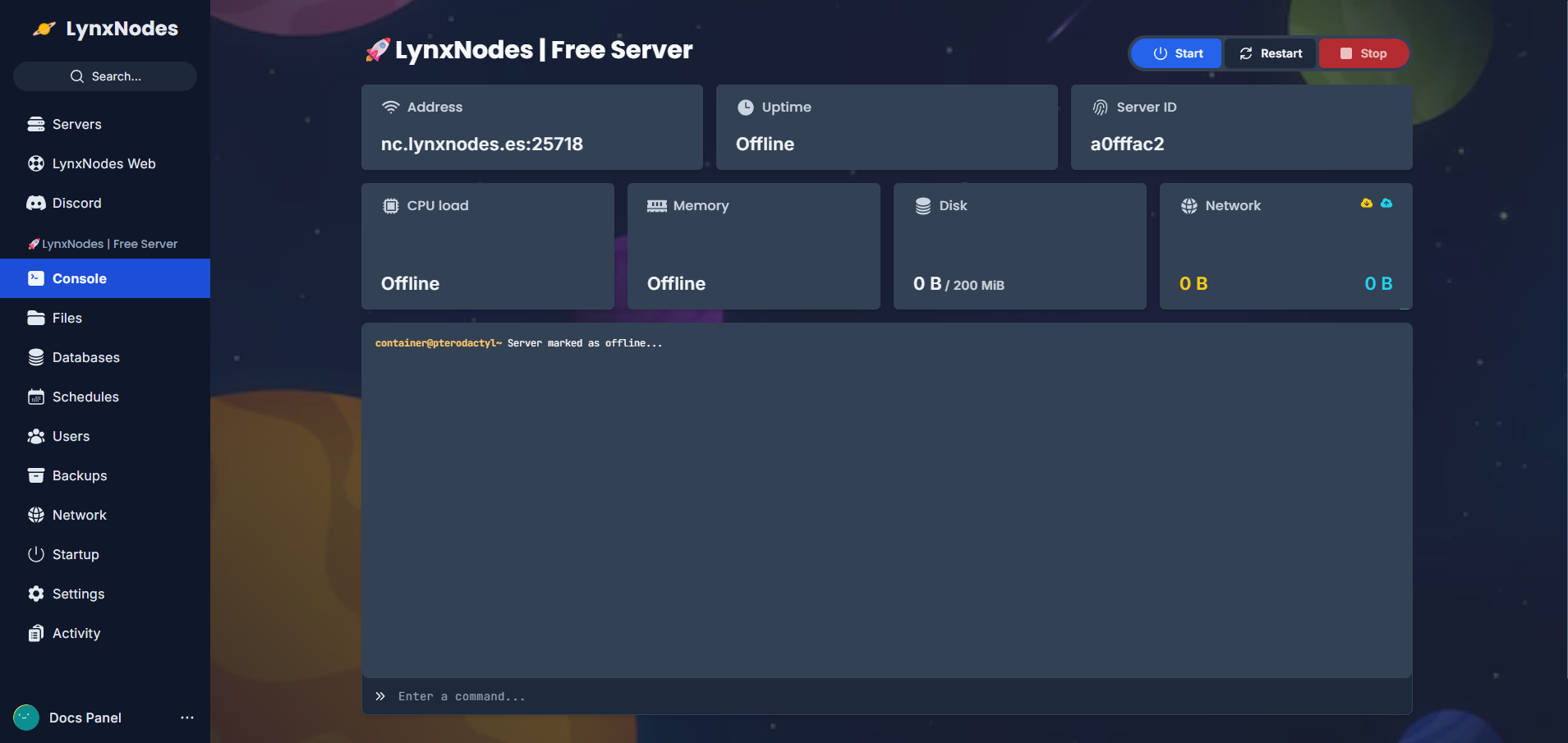Click the fingerprint icon beside Server ID

pyautogui.click(x=1101, y=107)
